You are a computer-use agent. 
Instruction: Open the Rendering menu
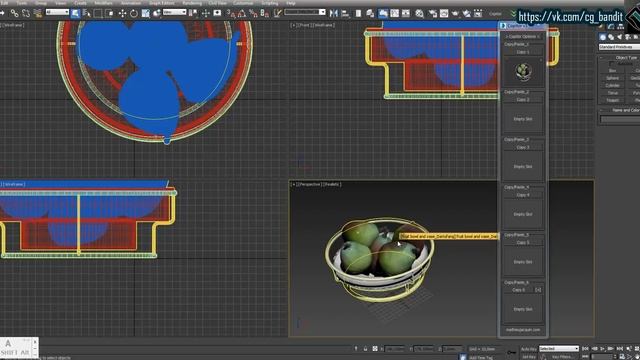tap(192, 3)
